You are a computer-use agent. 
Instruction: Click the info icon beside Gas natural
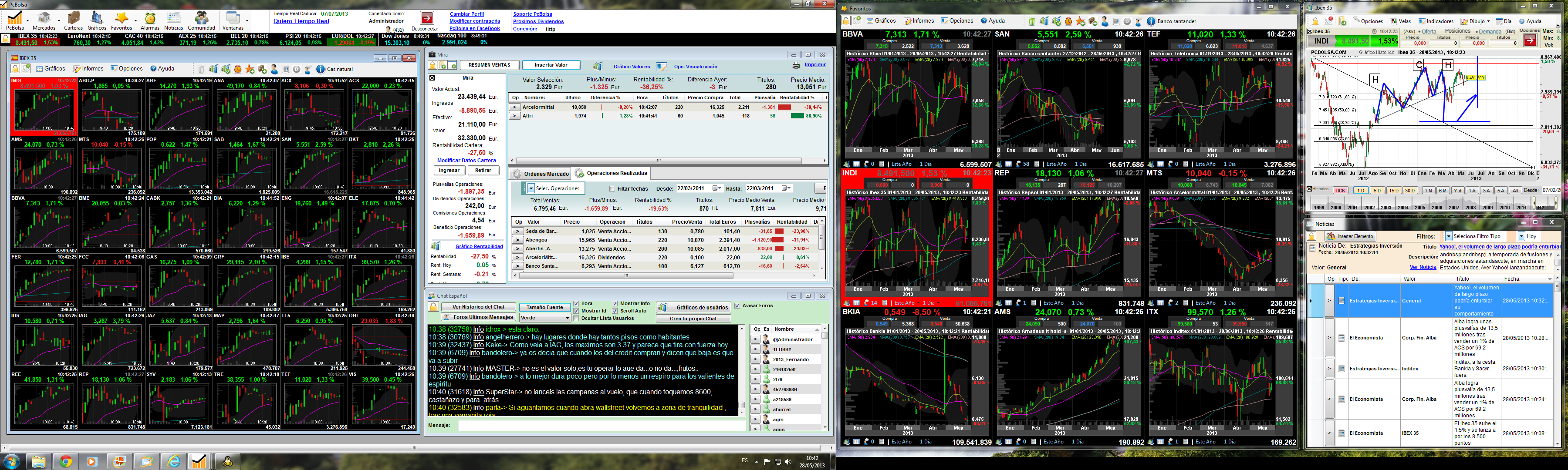point(321,69)
